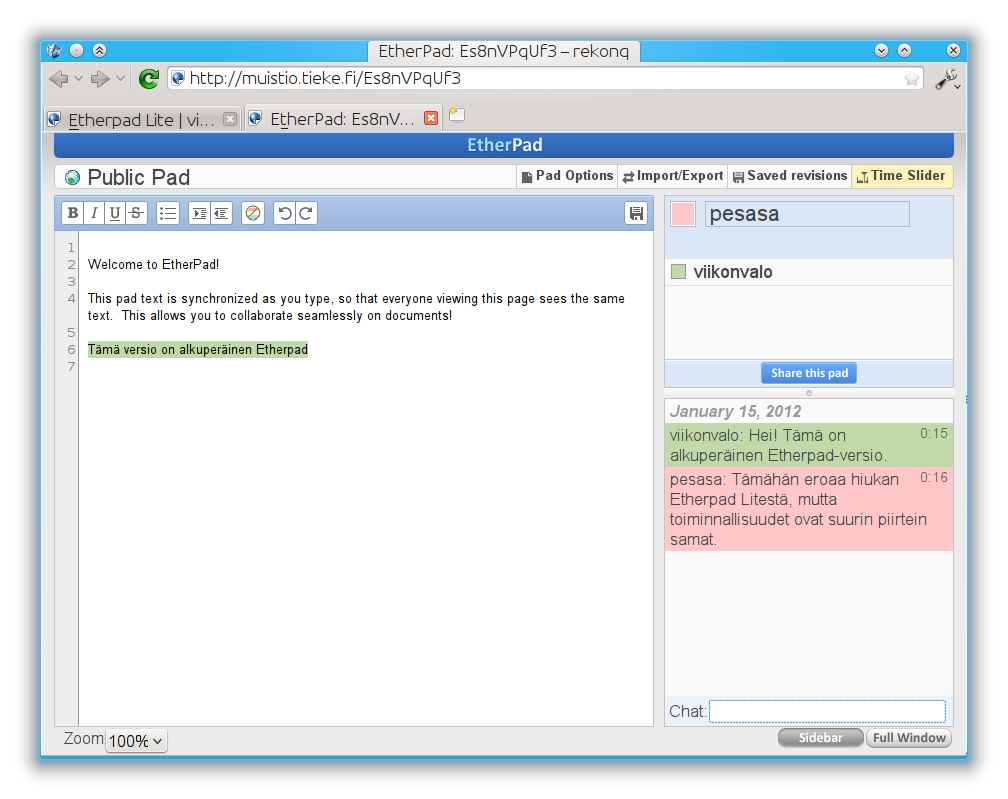Open Import/Export menu
This screenshot has width=1008, height=799.
672,176
